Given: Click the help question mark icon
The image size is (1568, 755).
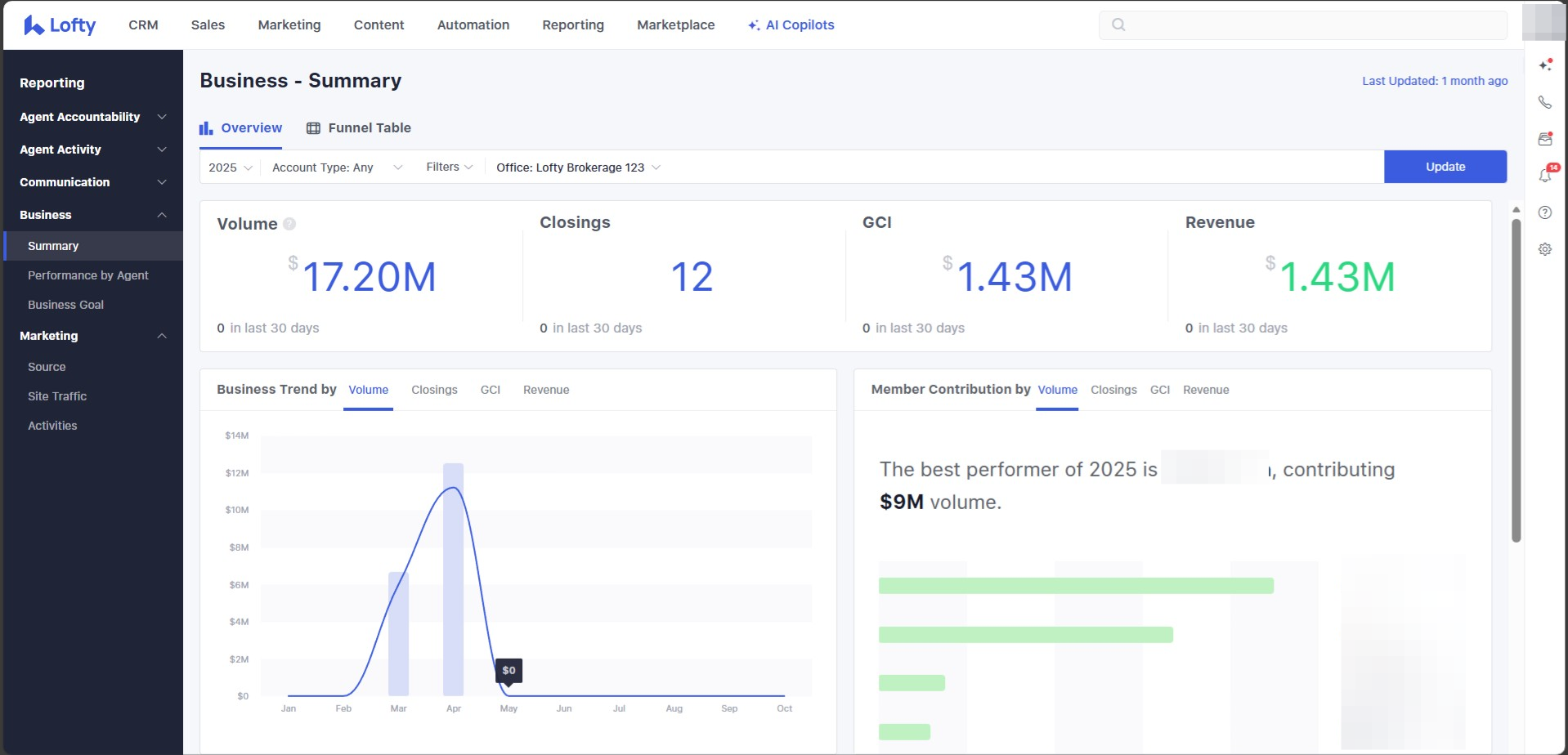Looking at the screenshot, I should point(1544,212).
